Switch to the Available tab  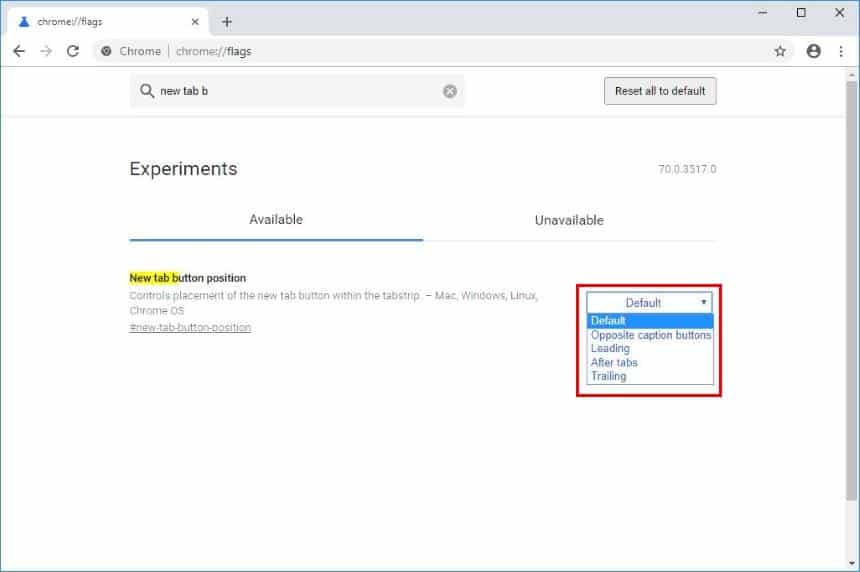[x=276, y=220]
